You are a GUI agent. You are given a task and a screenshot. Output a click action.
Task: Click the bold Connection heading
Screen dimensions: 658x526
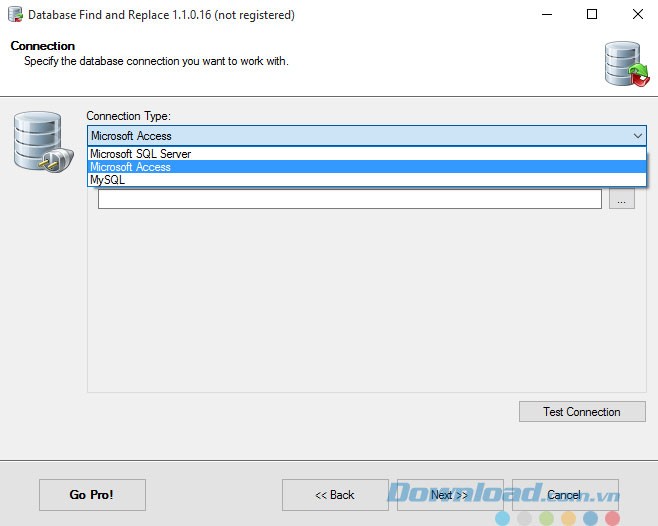43,46
